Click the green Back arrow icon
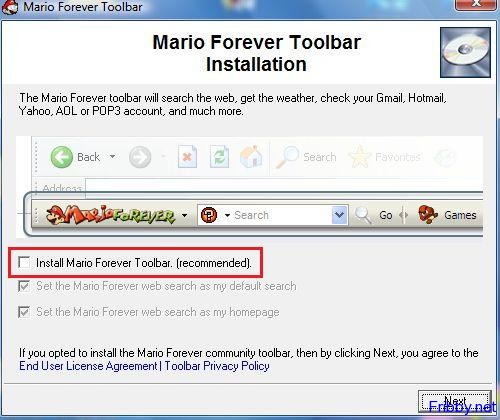 (62, 157)
